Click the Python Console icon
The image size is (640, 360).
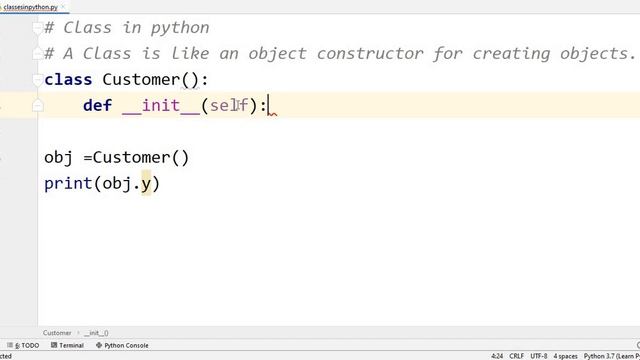coord(99,345)
